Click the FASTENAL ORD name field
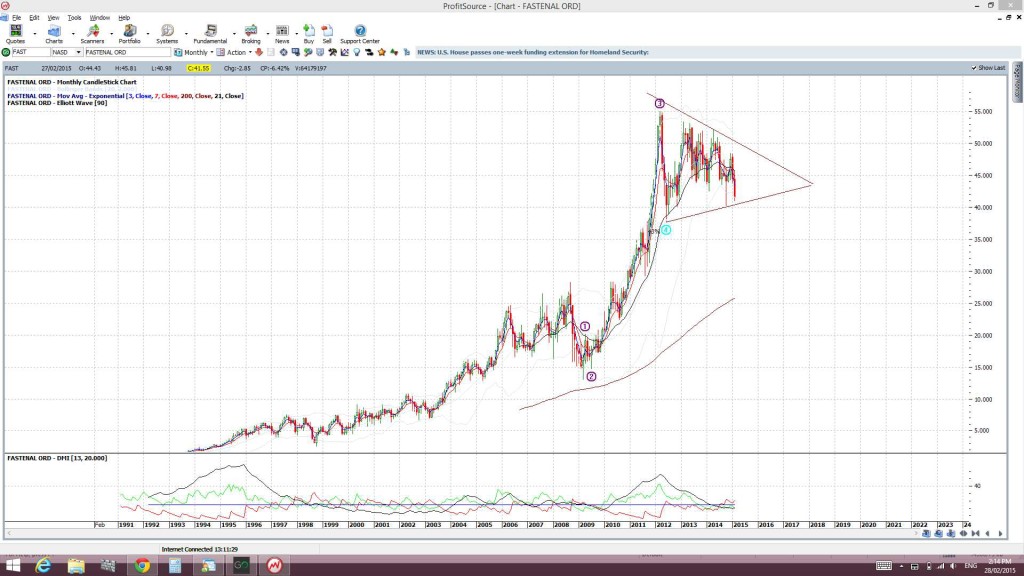Viewport: 1024px width, 576px height. (x=127, y=52)
